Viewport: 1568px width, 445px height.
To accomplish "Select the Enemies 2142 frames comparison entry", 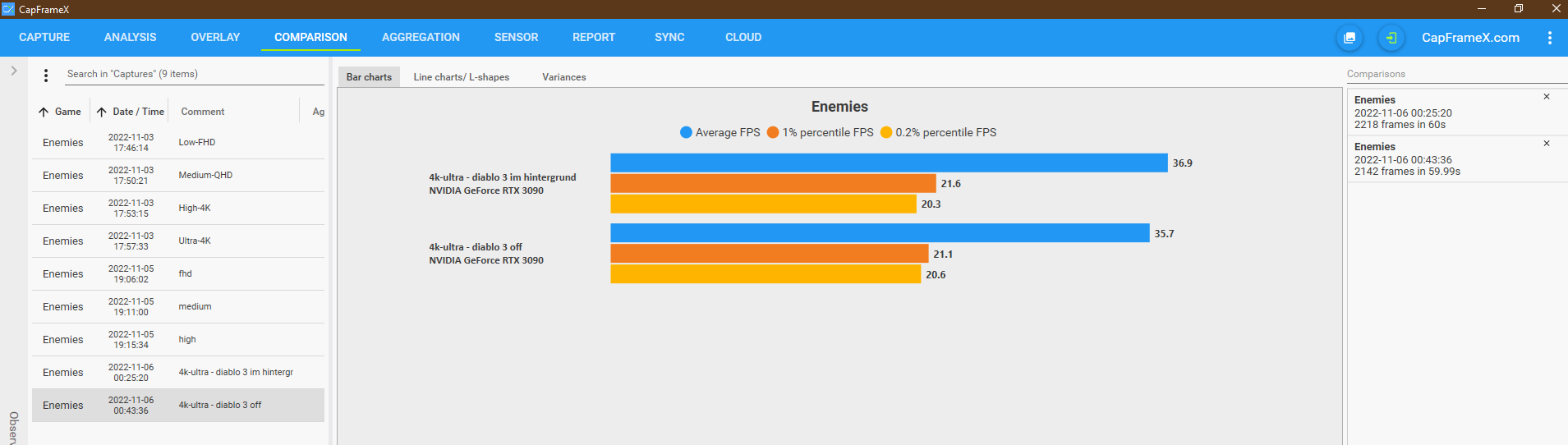I will (x=1457, y=159).
